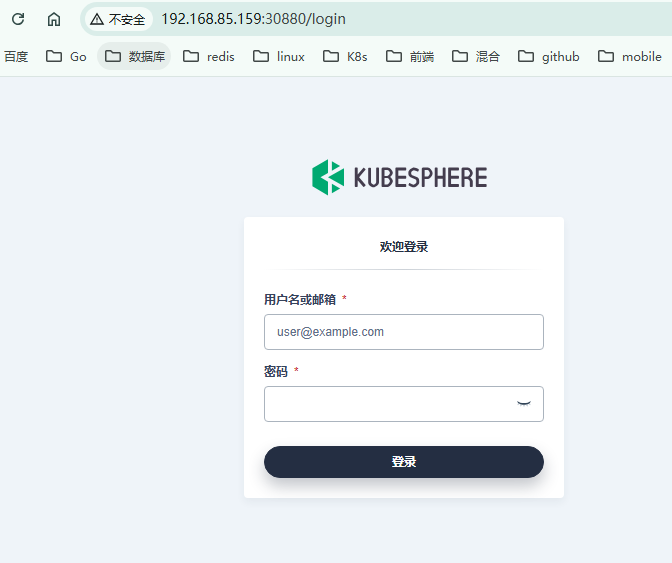Image resolution: width=672 pixels, height=563 pixels.
Task: Click the 用户名或邮箱 field label
Action: 300,299
